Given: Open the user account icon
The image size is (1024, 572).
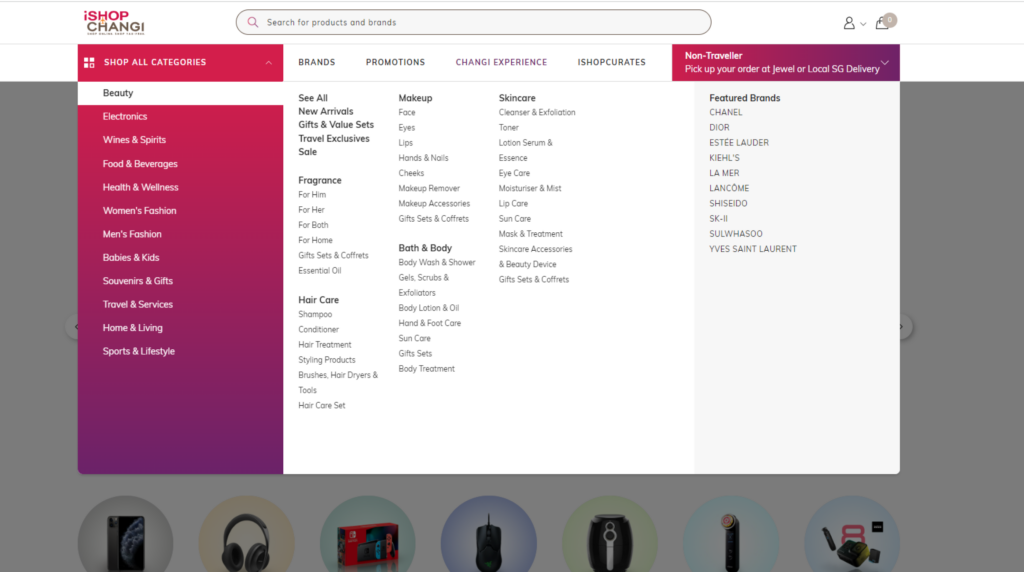Looking at the screenshot, I should (x=849, y=23).
